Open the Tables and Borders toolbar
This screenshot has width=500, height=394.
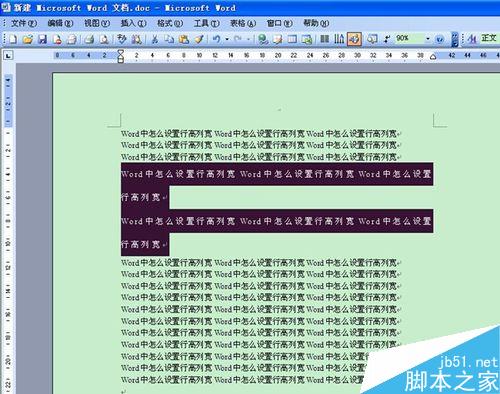[x=277, y=39]
